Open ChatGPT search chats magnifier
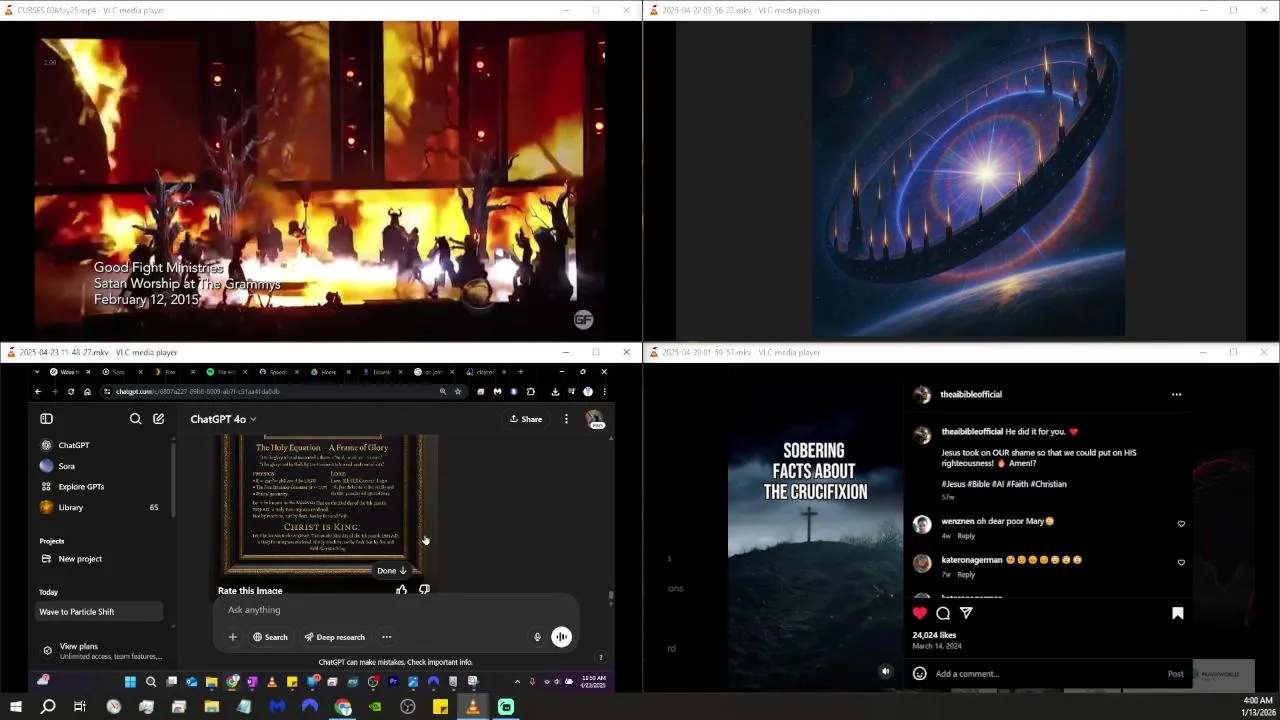The image size is (1280, 720). click(x=135, y=419)
